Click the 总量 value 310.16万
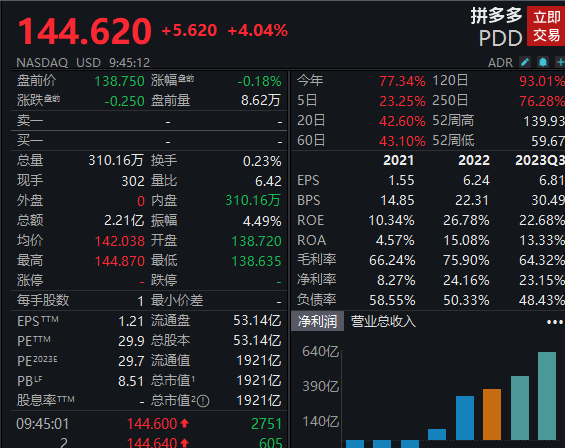The image size is (565, 448). (x=116, y=160)
